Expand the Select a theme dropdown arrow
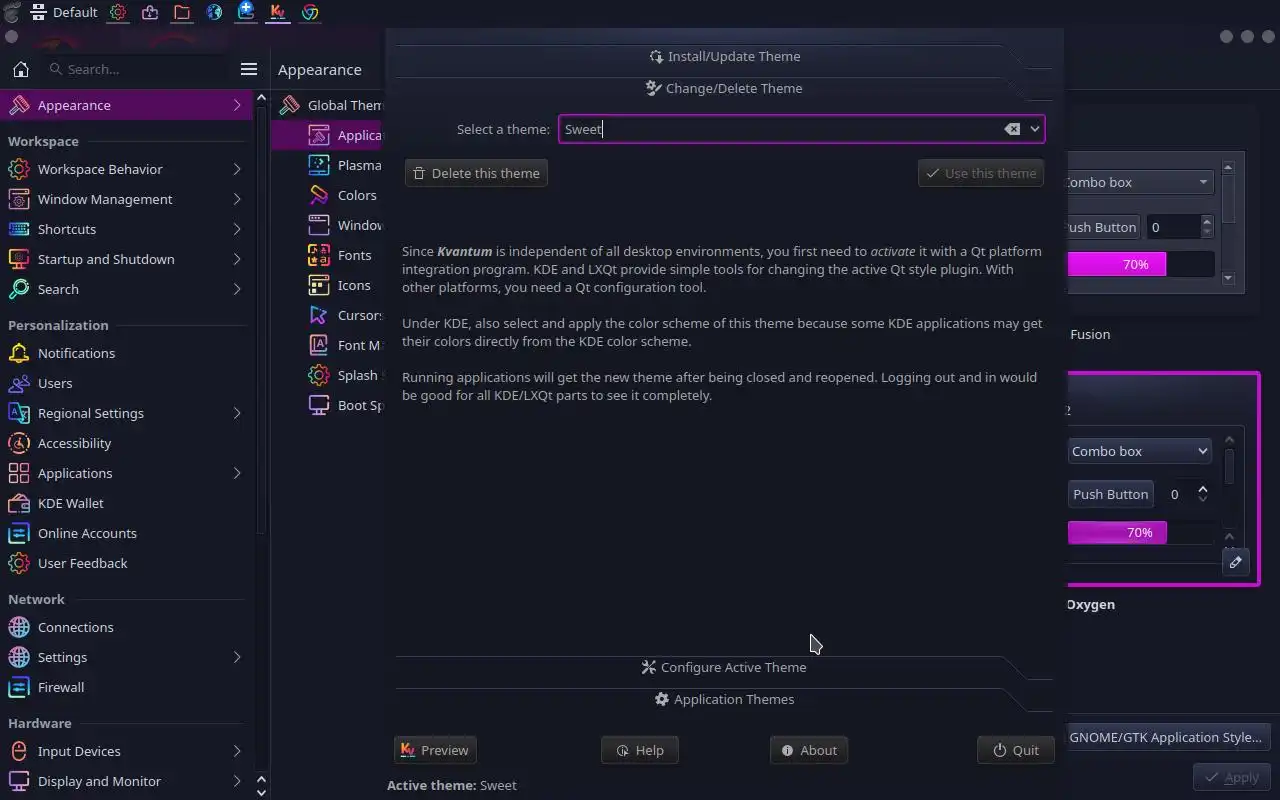The width and height of the screenshot is (1280, 800). pyautogui.click(x=1035, y=129)
